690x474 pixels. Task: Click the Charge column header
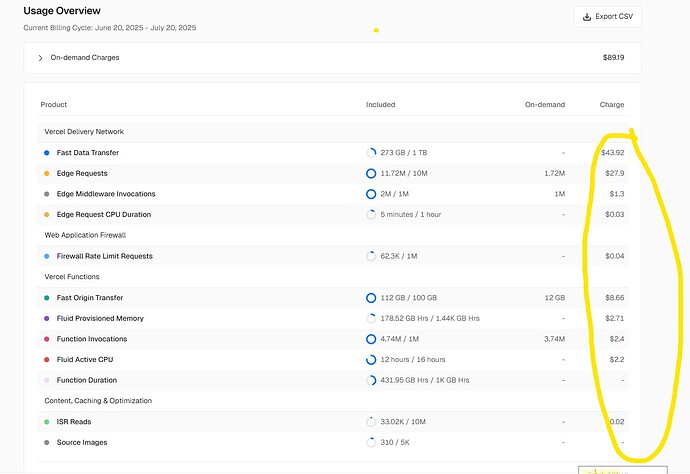click(612, 105)
